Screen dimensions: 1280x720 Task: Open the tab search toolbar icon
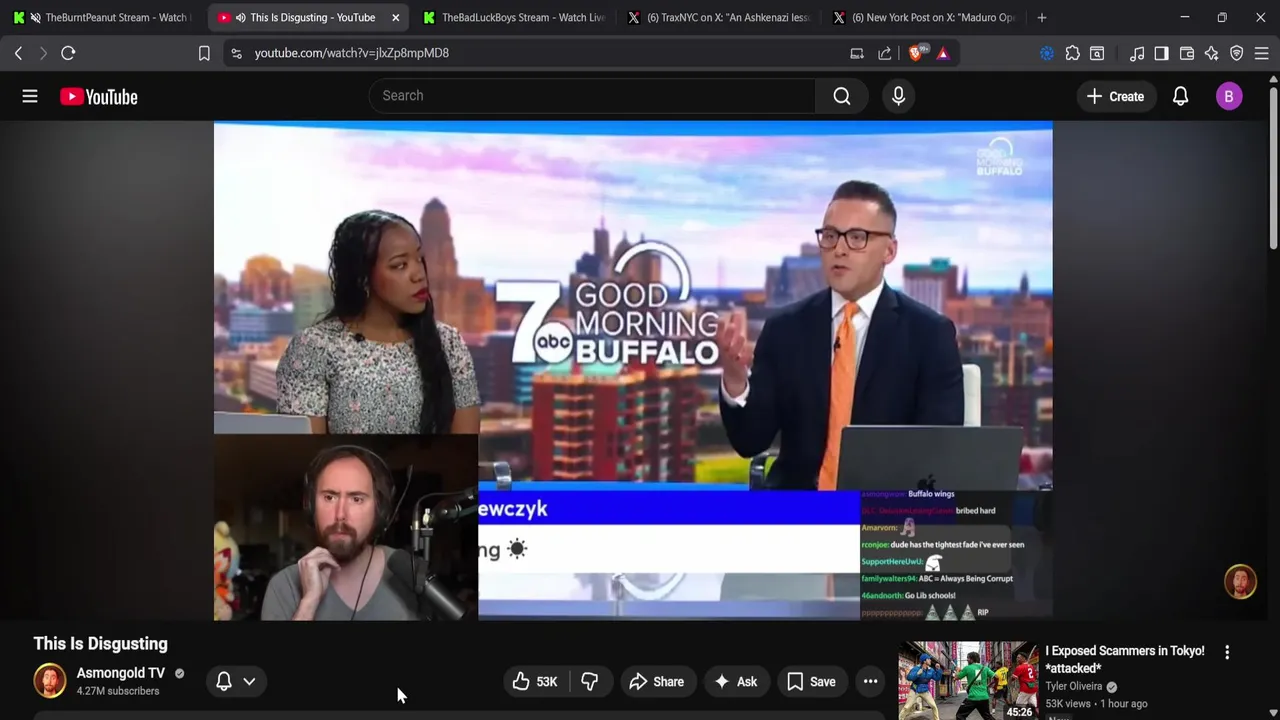pos(1097,53)
